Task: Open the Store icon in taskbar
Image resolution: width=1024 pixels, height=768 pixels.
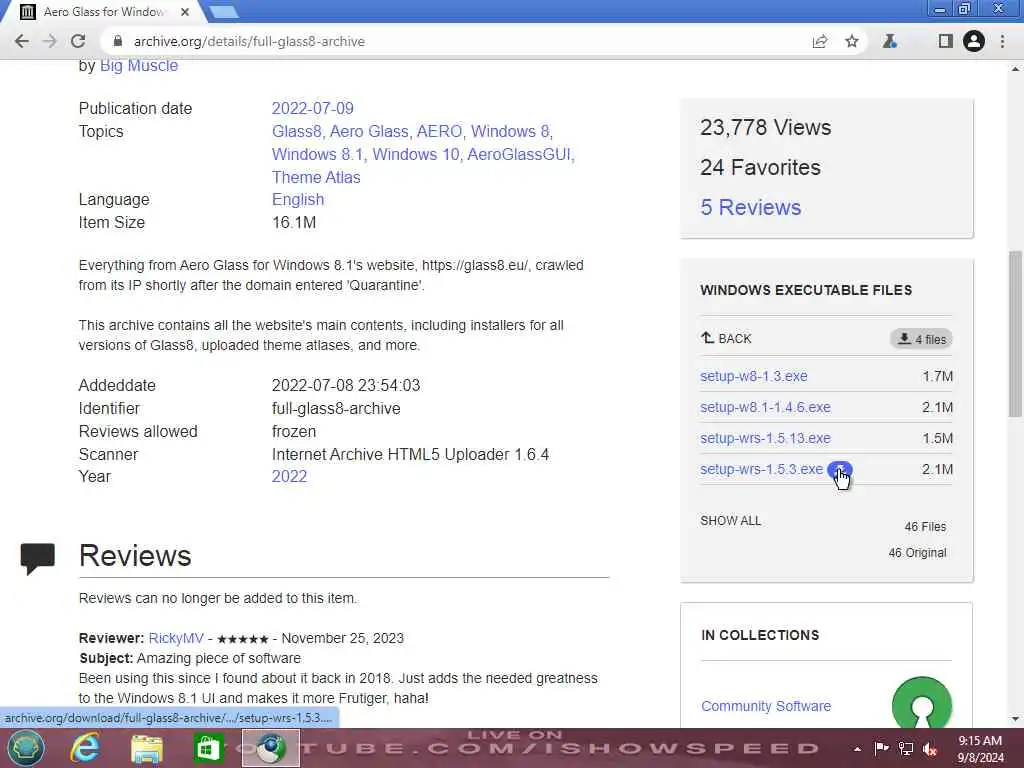Action: 208,748
